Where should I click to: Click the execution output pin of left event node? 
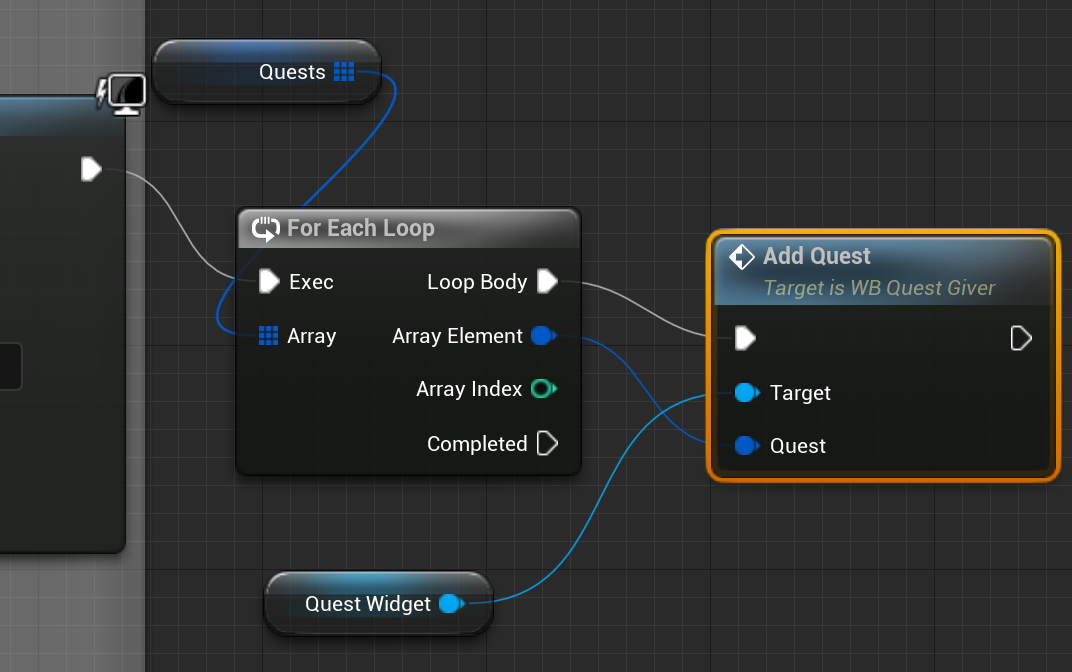pos(91,169)
